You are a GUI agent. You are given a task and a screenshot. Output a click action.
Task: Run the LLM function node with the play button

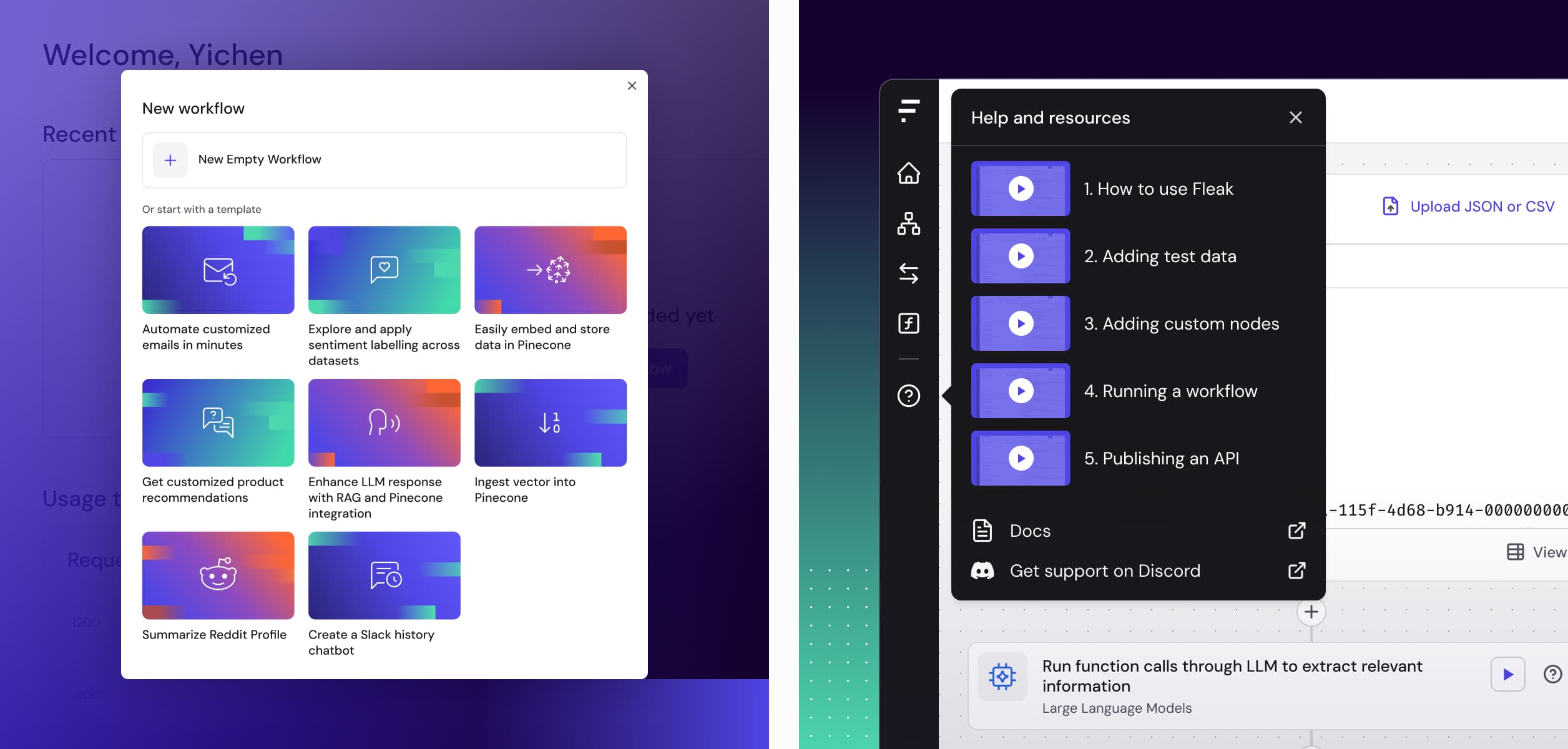tap(1507, 674)
